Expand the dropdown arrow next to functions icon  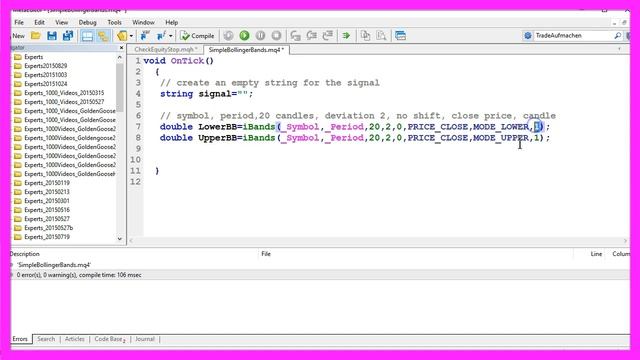tap(171, 36)
